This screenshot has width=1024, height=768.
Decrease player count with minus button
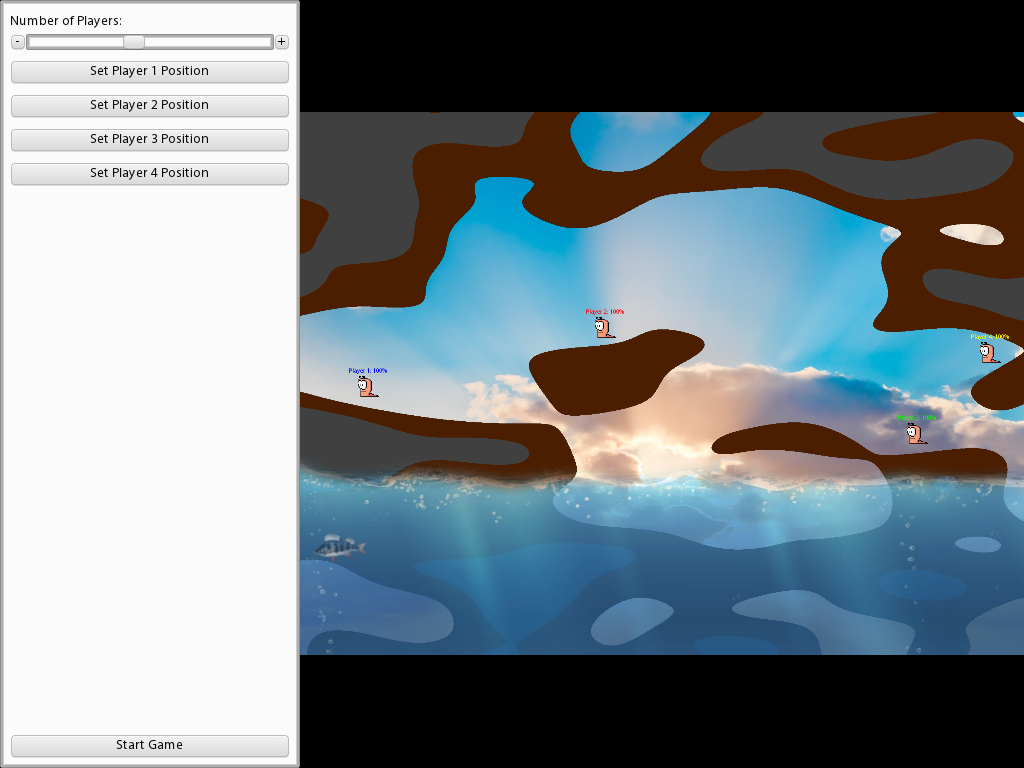[x=18, y=42]
